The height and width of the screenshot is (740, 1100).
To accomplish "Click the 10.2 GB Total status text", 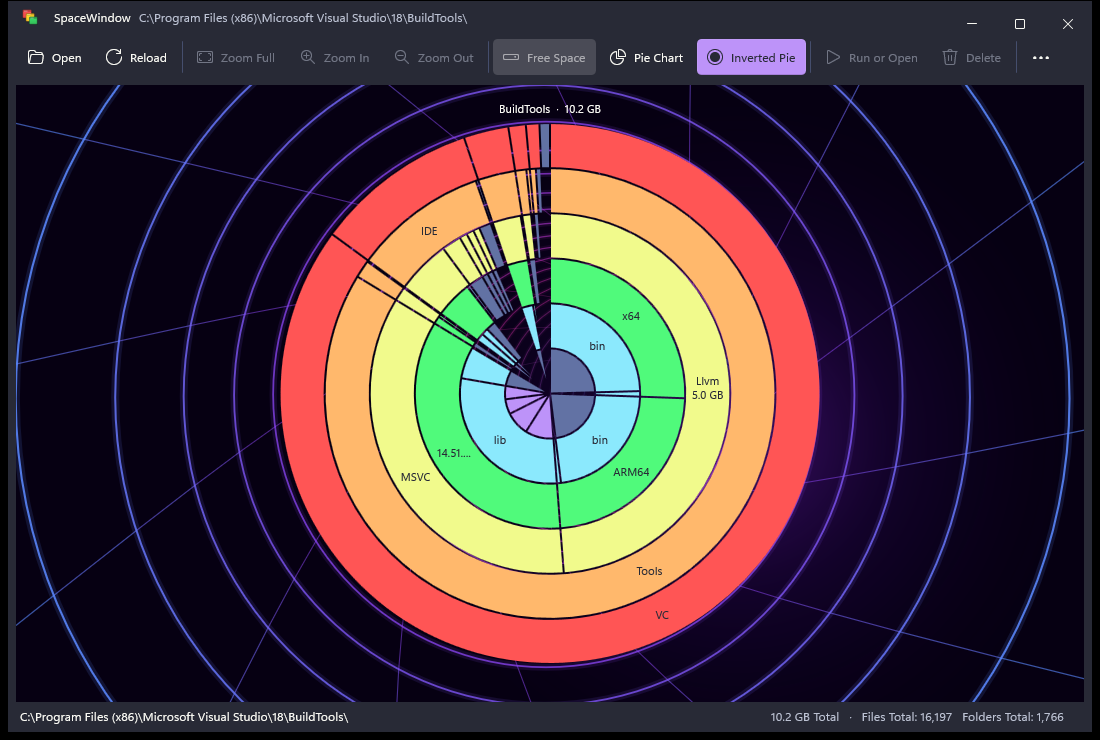I will [x=805, y=717].
